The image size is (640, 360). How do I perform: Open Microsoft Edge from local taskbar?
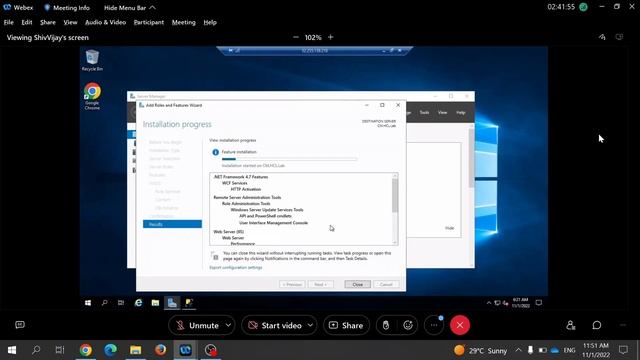click(x=110, y=350)
